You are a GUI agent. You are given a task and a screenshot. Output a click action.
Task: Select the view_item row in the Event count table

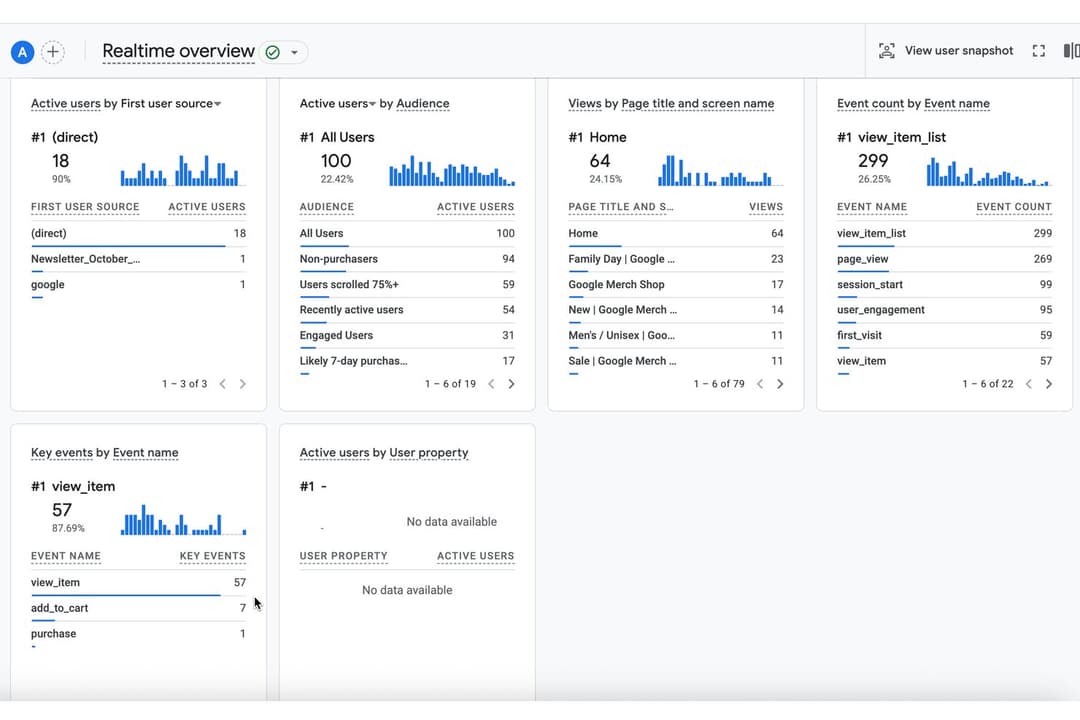[x=944, y=361]
